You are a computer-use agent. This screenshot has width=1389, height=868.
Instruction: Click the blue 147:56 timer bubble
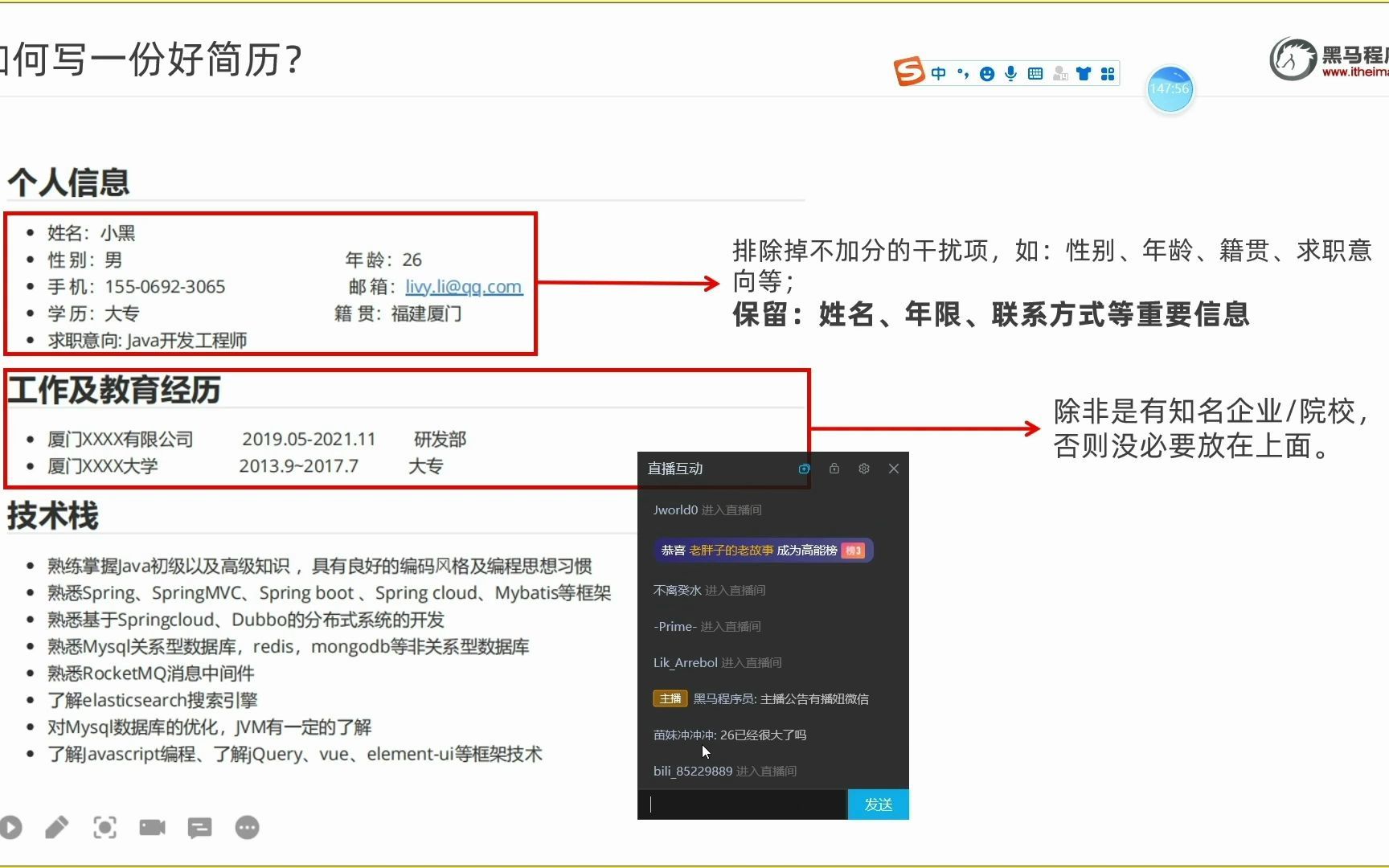[1170, 89]
